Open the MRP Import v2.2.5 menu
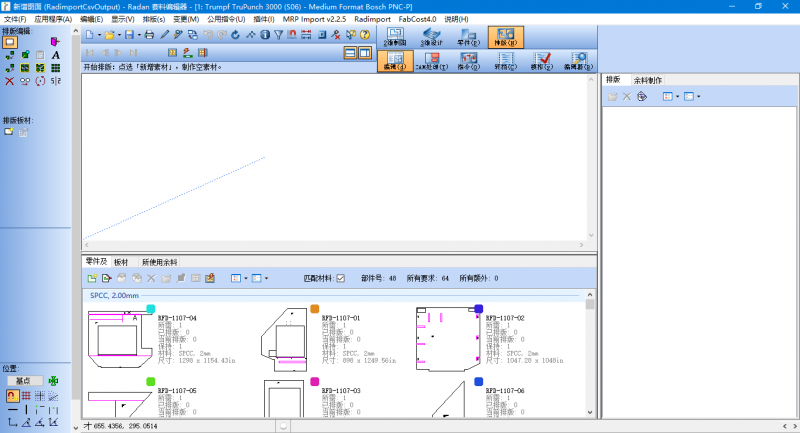 click(x=313, y=19)
